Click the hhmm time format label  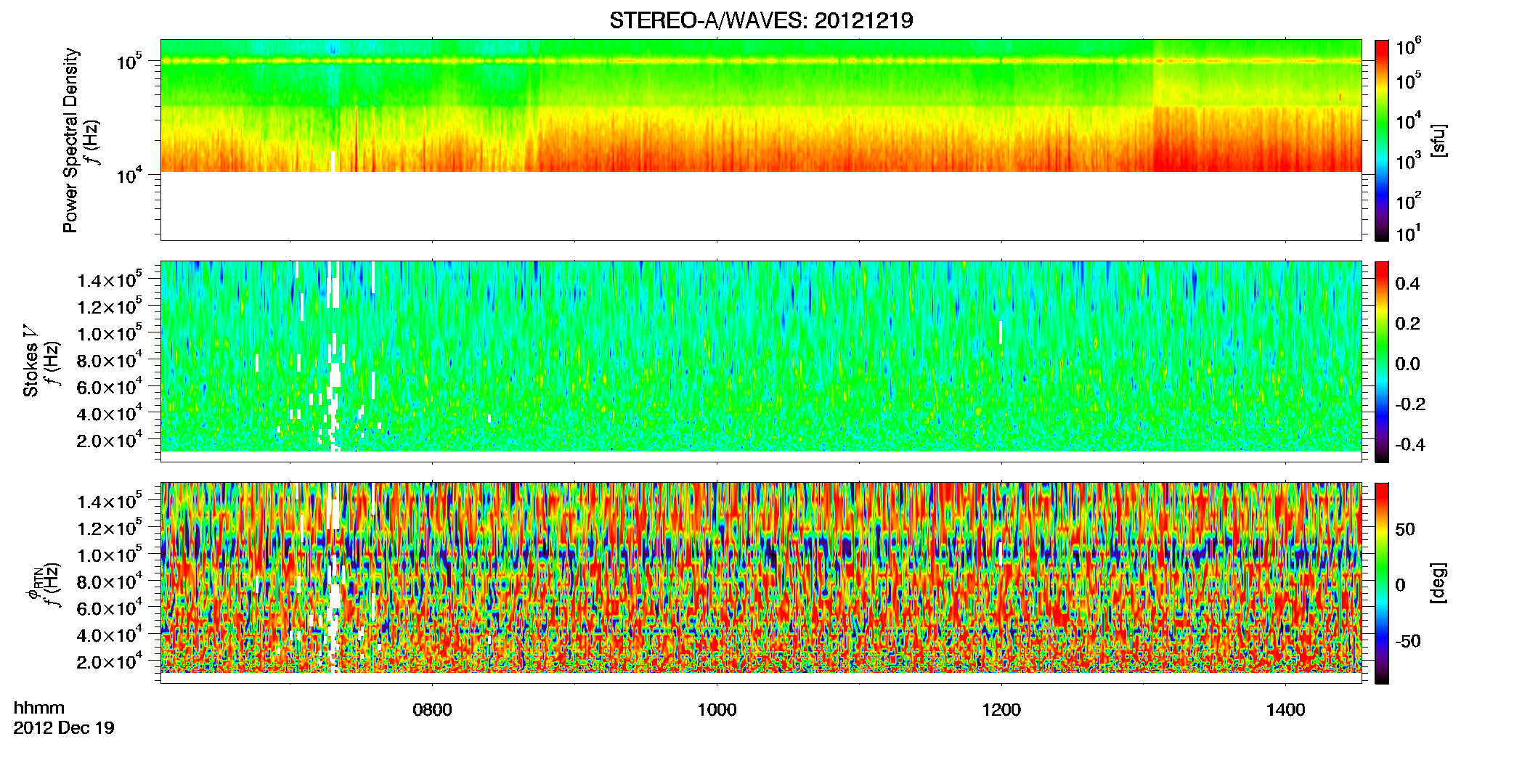39,708
